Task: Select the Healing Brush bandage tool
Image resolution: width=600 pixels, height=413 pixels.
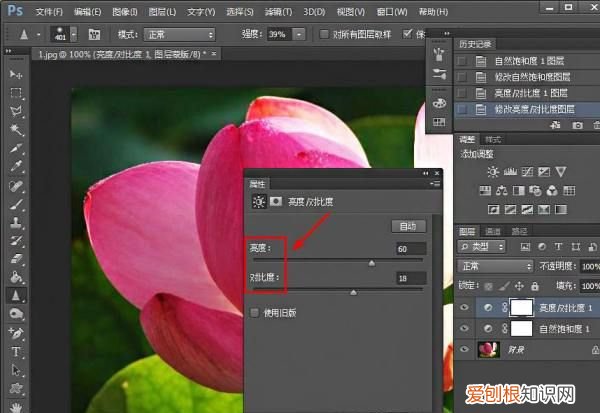Action: coord(16,186)
